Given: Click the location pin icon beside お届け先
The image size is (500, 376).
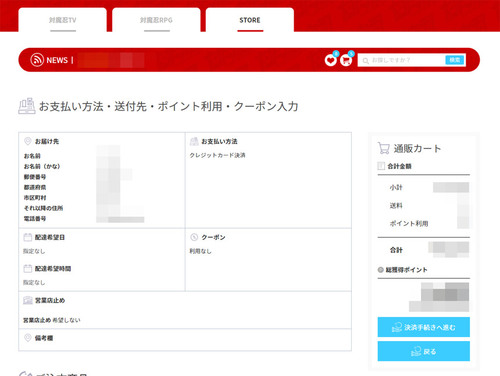Looking at the screenshot, I should pos(28,141).
